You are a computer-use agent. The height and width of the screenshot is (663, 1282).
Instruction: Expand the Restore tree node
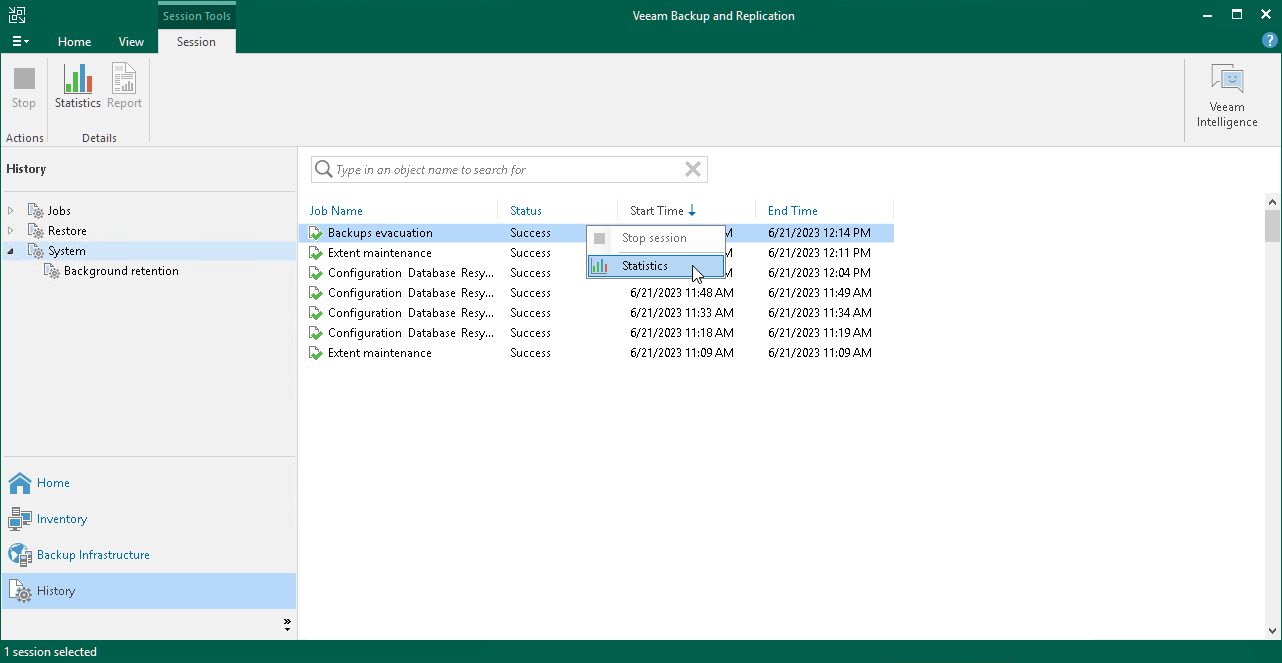10,230
